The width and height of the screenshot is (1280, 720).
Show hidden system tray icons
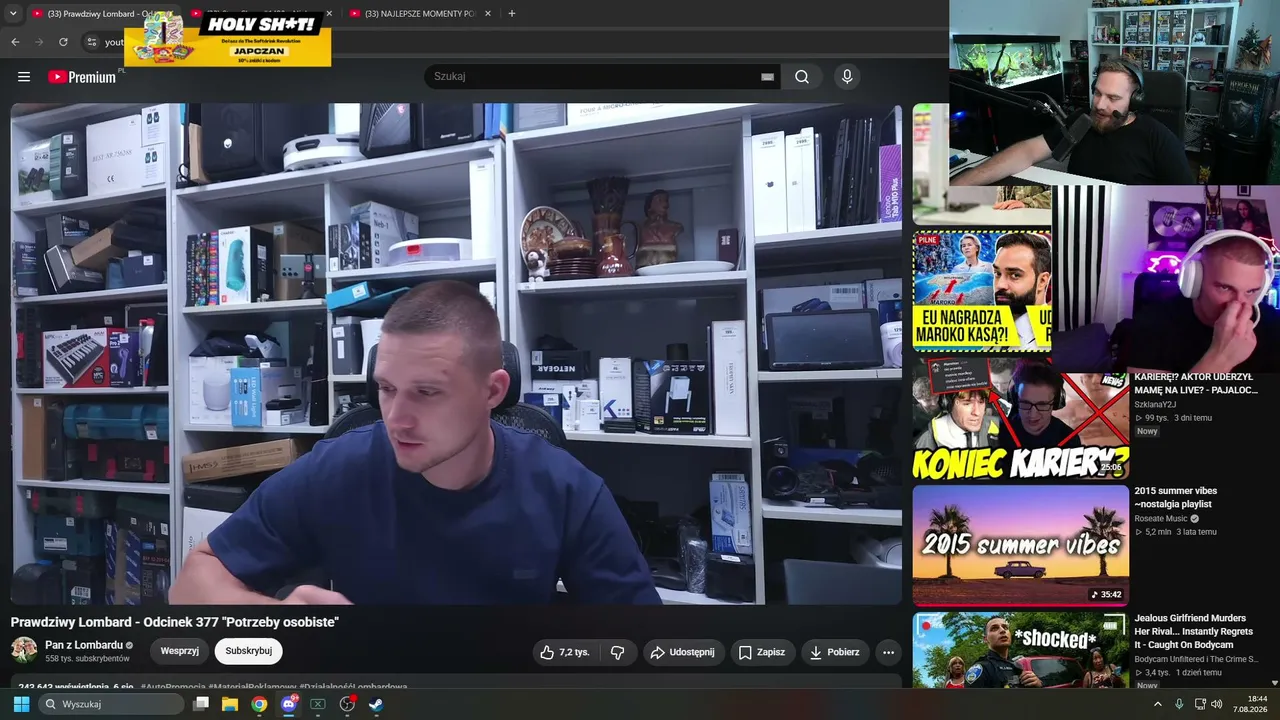(x=1158, y=704)
